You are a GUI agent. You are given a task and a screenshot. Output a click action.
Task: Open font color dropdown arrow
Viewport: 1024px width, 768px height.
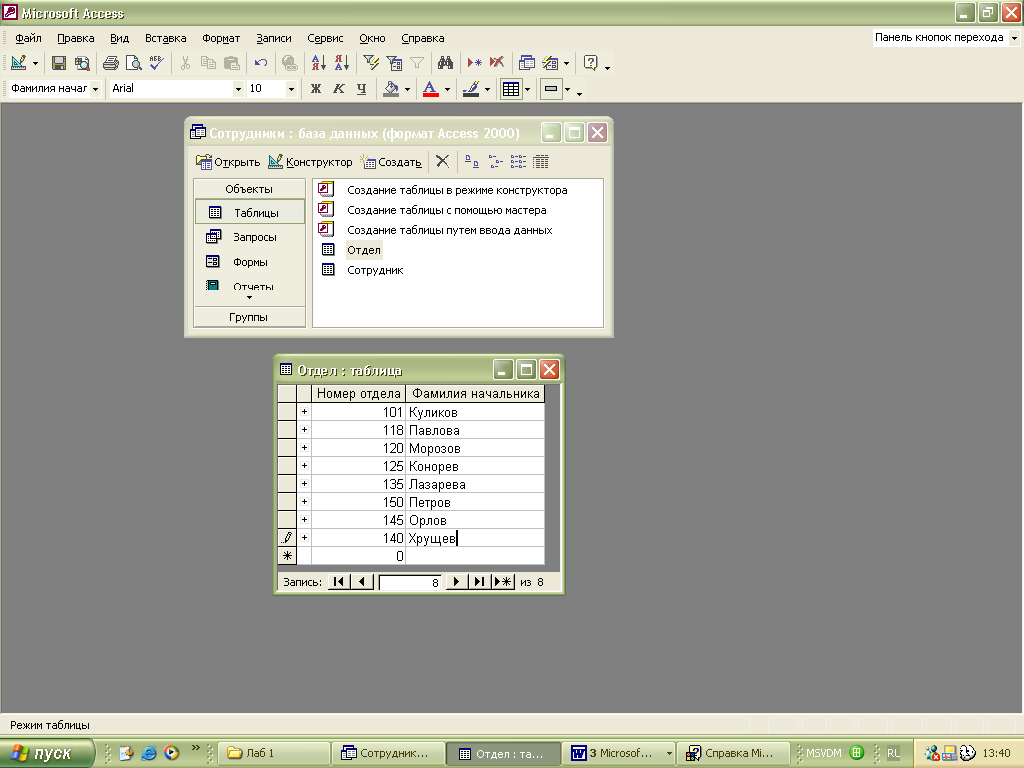click(447, 89)
